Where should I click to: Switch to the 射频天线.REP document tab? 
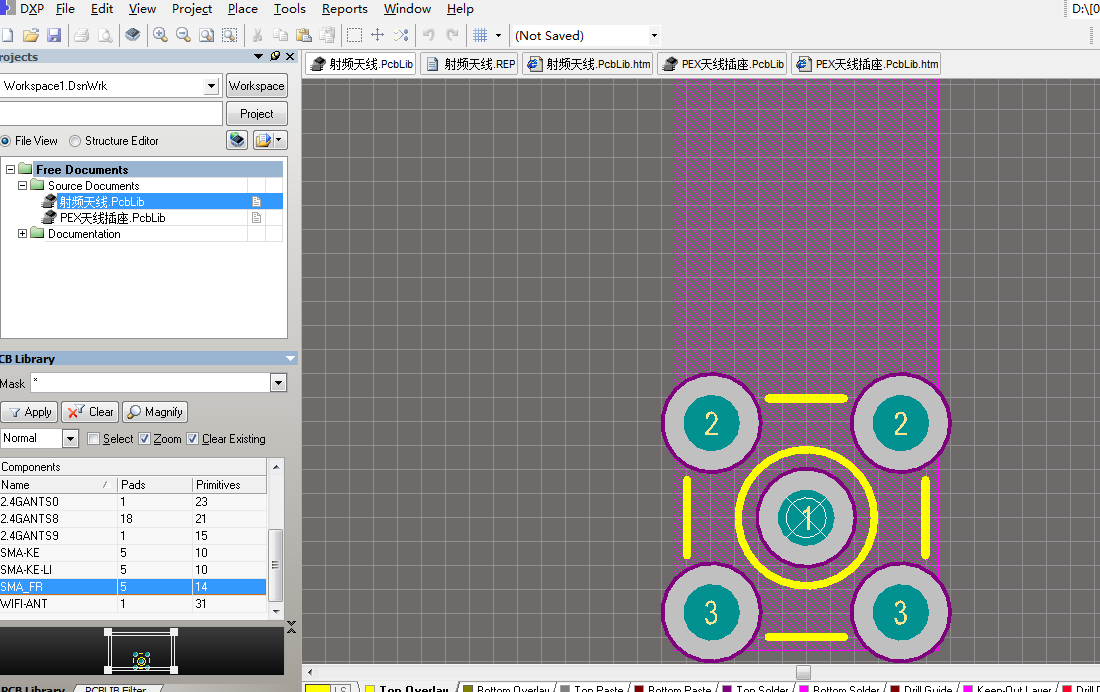pyautogui.click(x=471, y=65)
